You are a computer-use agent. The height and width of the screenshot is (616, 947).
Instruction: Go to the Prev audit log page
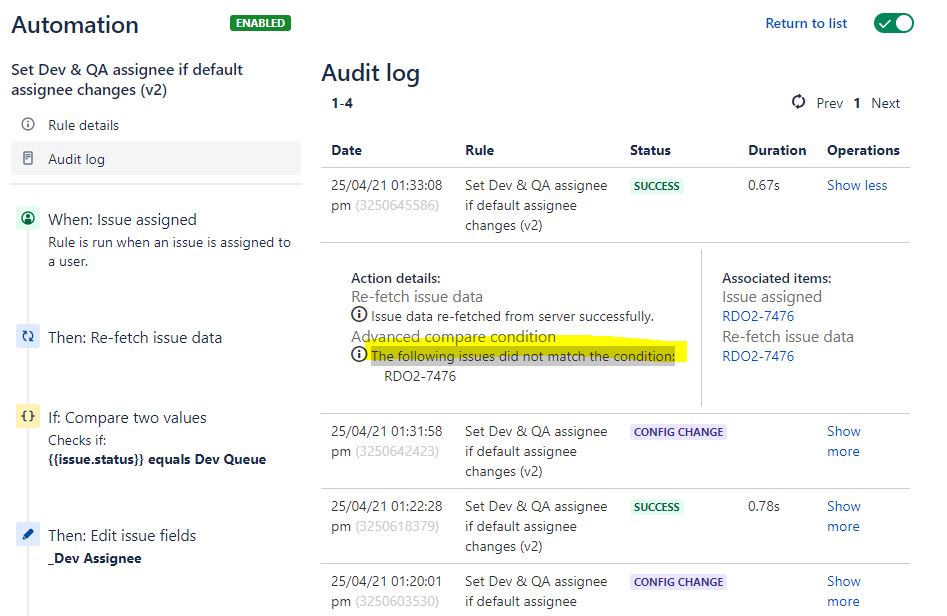click(829, 103)
